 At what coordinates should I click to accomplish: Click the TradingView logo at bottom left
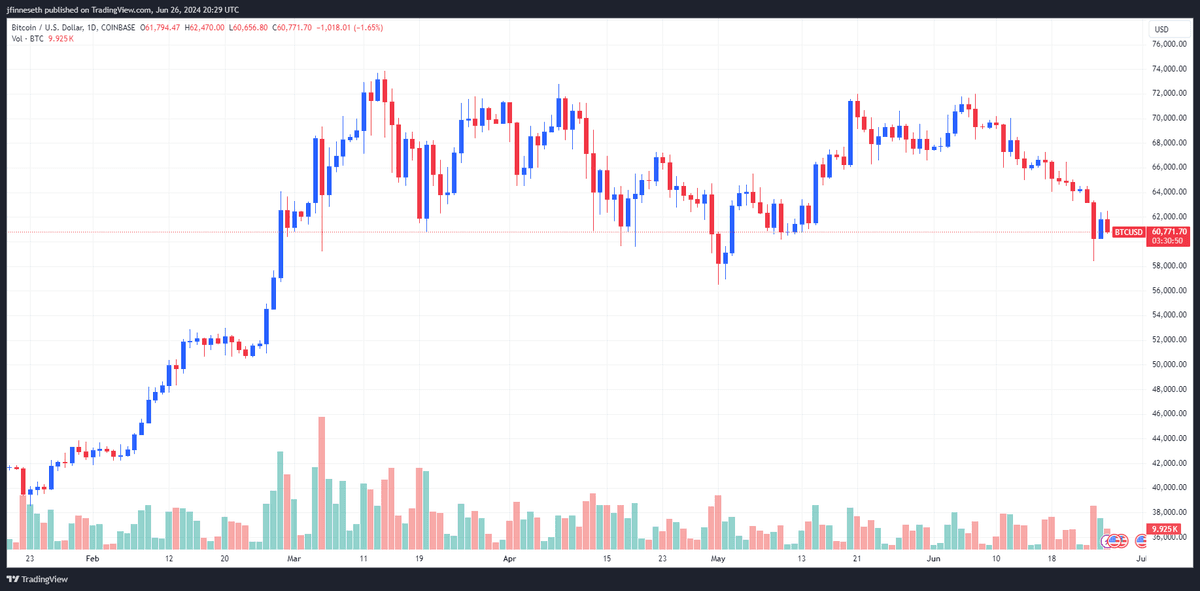click(x=37, y=579)
